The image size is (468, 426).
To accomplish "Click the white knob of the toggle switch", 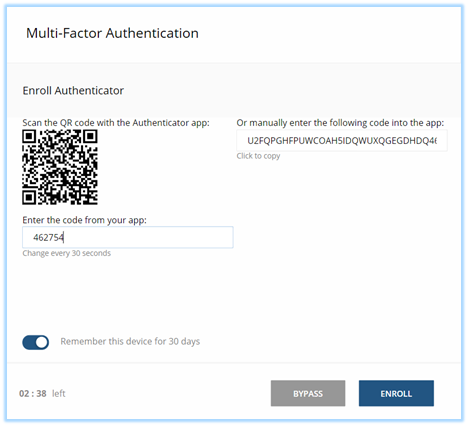I will pos(42,342).
